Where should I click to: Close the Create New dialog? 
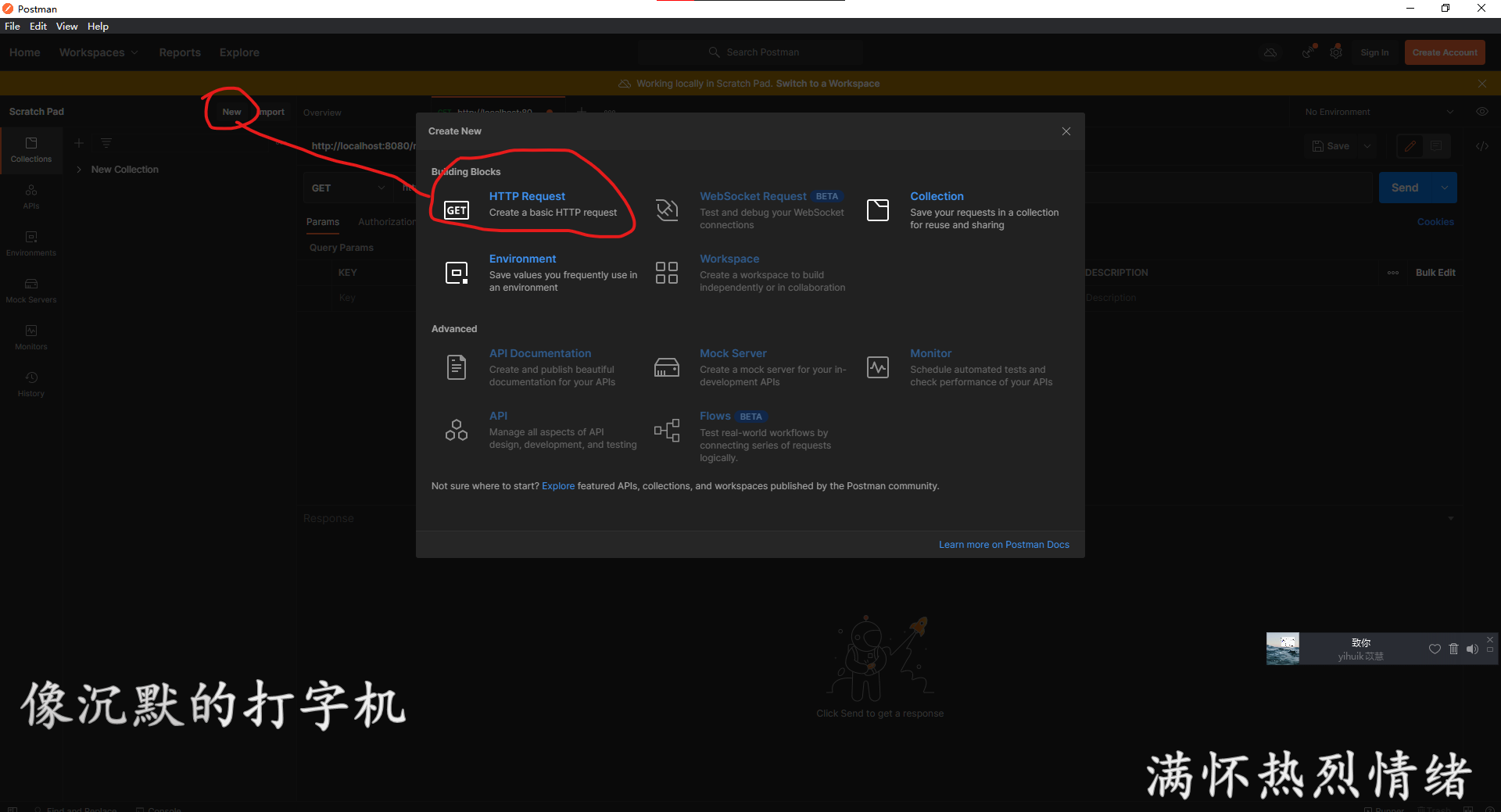1066,131
